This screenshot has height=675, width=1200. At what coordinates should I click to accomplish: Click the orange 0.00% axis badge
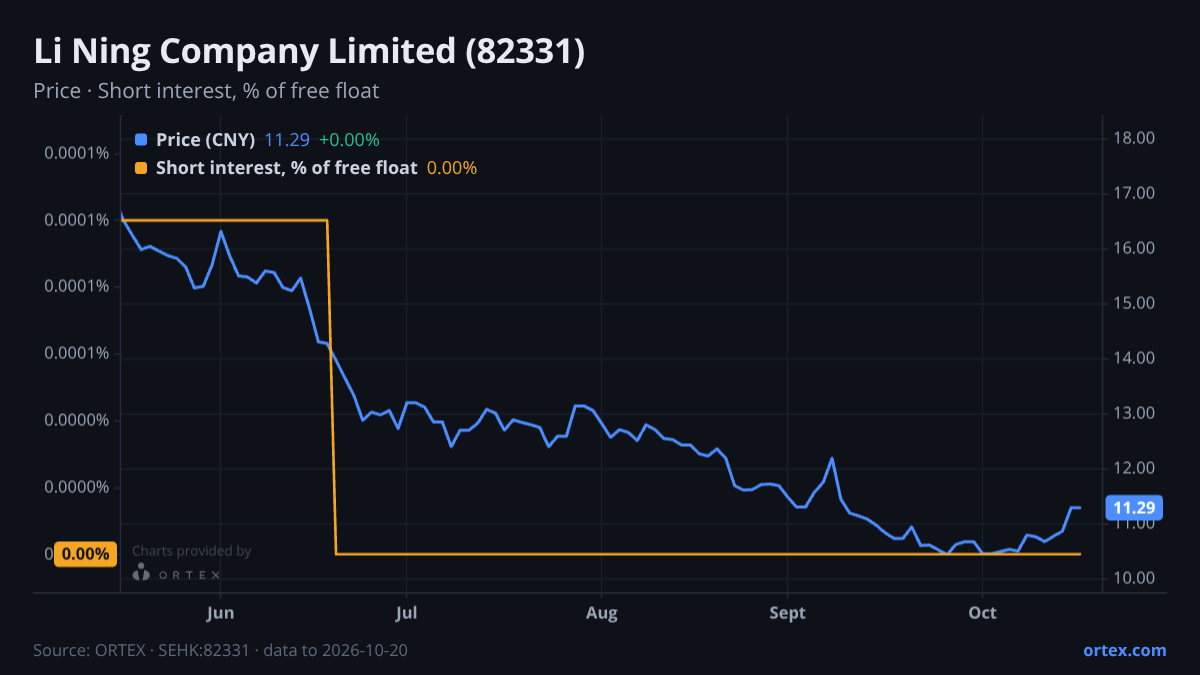(x=84, y=554)
